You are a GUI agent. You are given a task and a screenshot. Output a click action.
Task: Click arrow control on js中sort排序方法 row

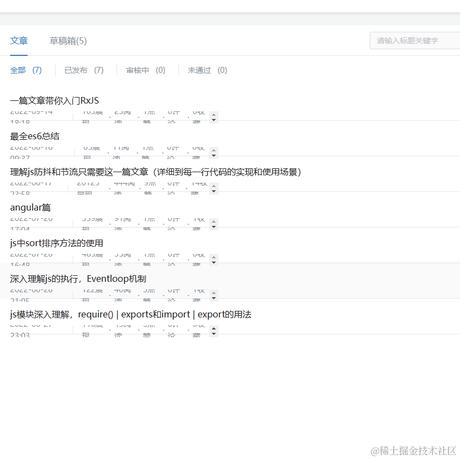pyautogui.click(x=214, y=260)
